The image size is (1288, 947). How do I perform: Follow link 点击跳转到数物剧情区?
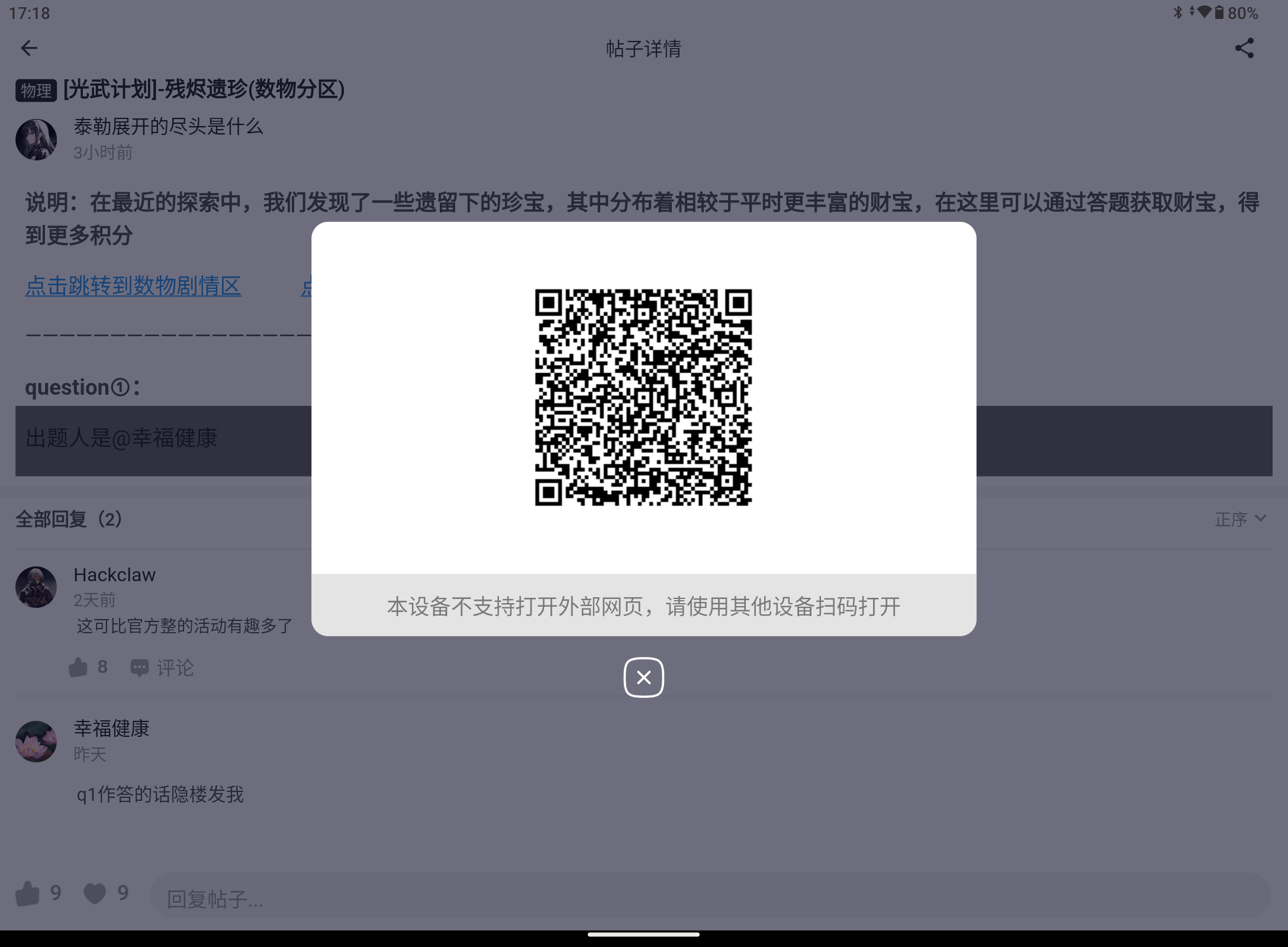point(133,286)
